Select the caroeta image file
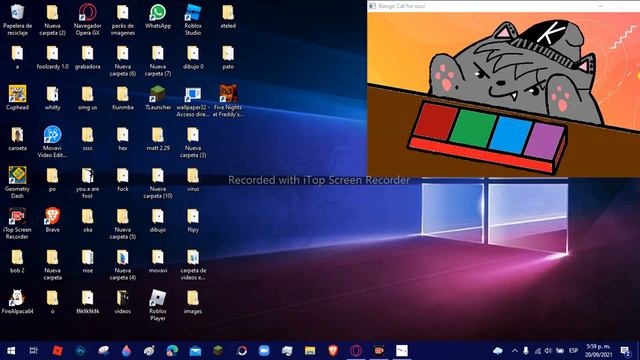The height and width of the screenshot is (360, 640). point(17,139)
